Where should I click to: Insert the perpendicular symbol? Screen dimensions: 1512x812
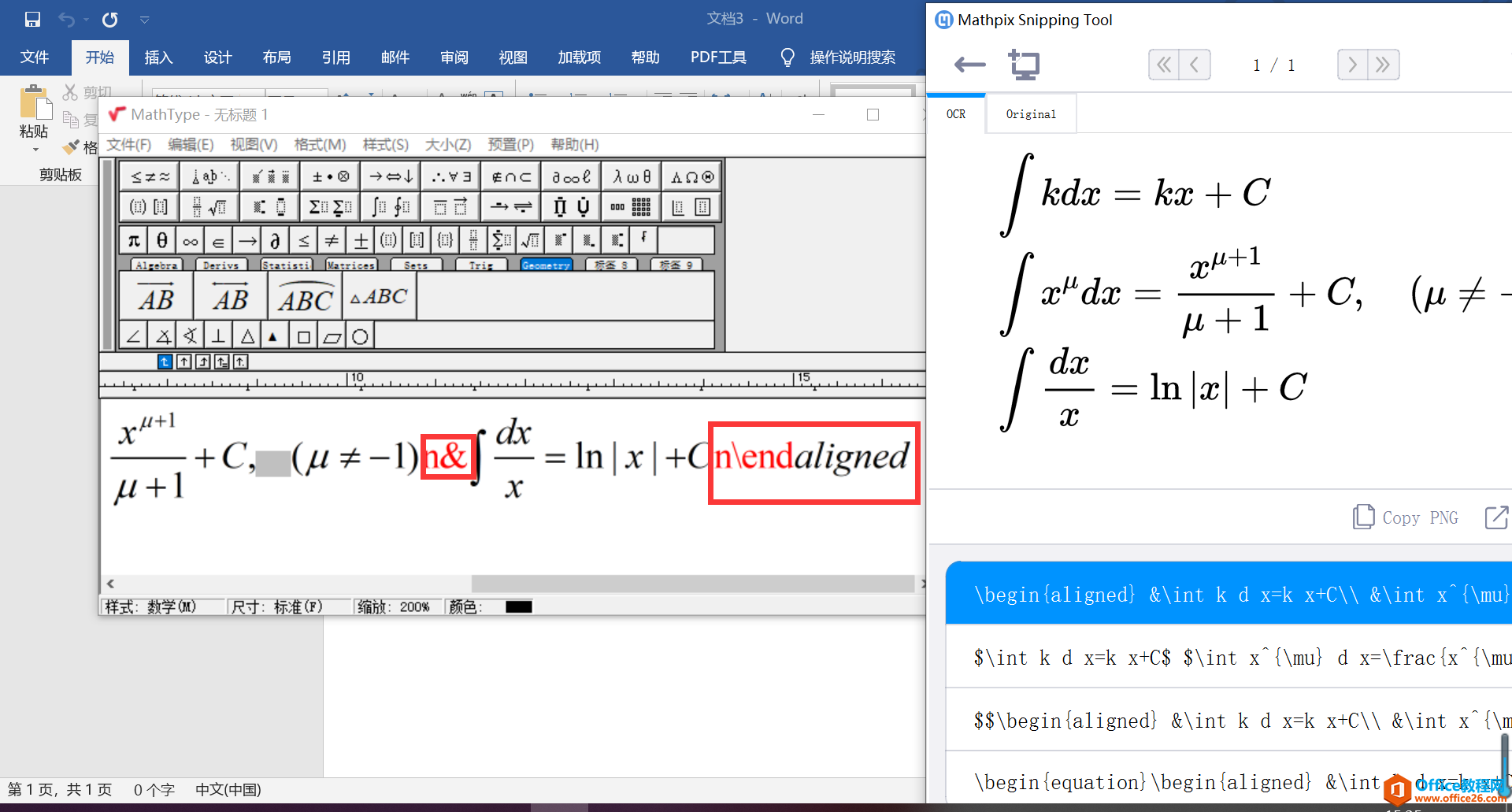tap(218, 335)
